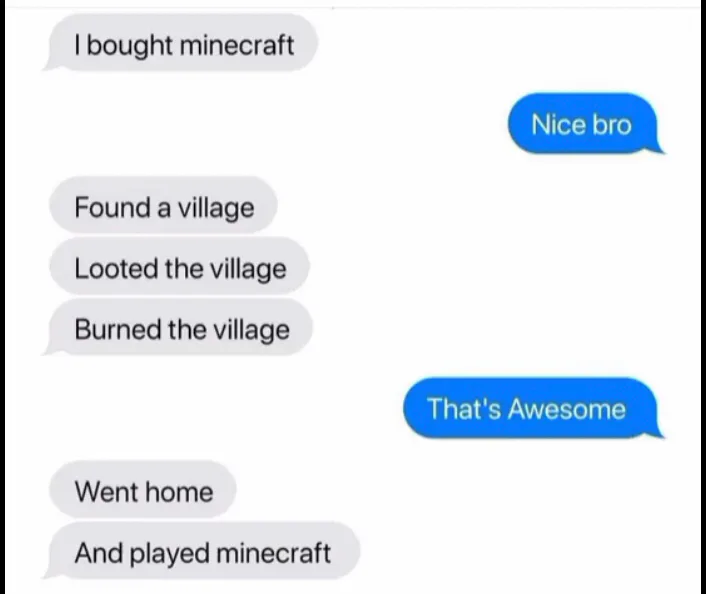This screenshot has height=594, width=706.
Task: Click the word "That's" in blue bubble
Action: (x=464, y=409)
